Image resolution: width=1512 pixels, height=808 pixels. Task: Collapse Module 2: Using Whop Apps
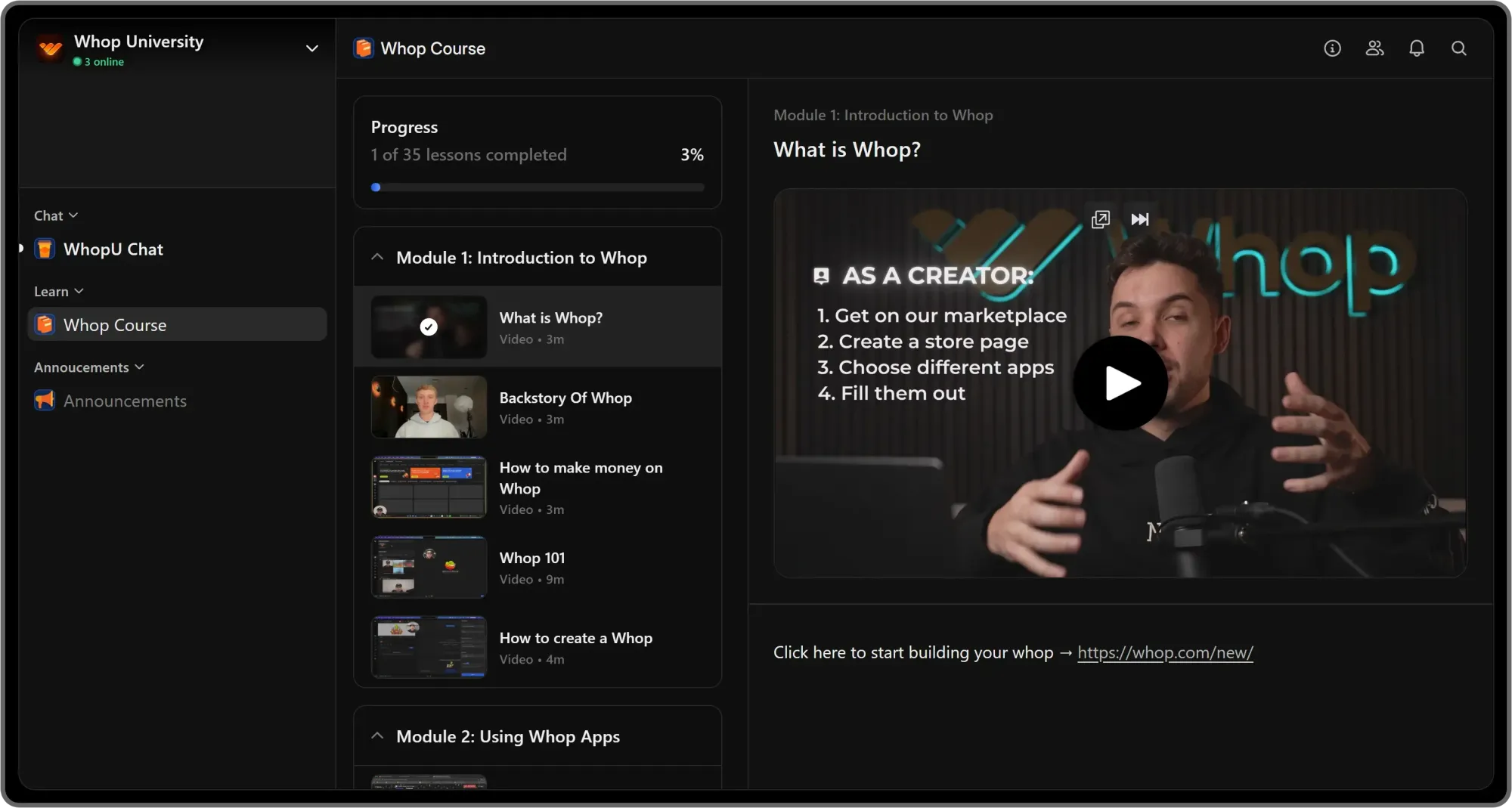(x=377, y=736)
